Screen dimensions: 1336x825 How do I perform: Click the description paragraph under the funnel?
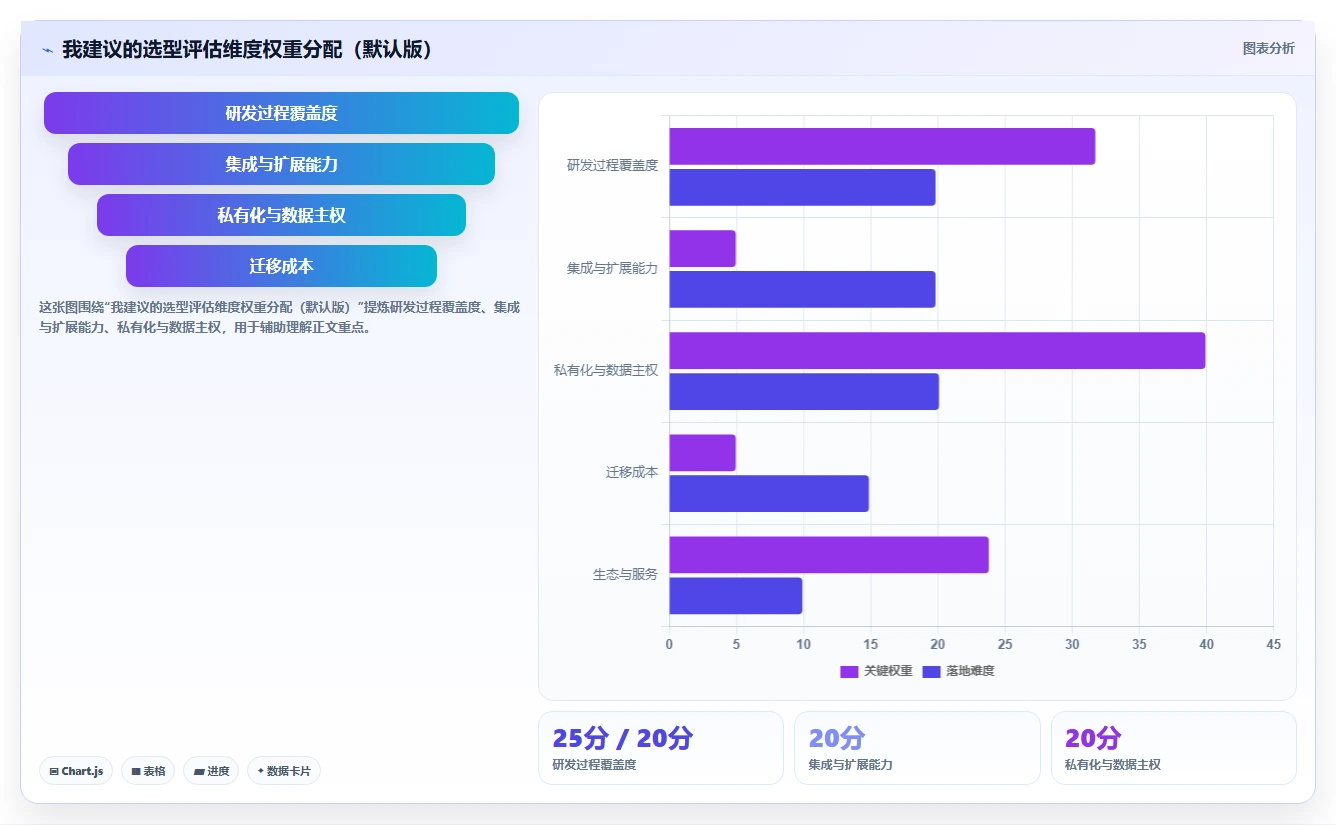pyautogui.click(x=280, y=317)
